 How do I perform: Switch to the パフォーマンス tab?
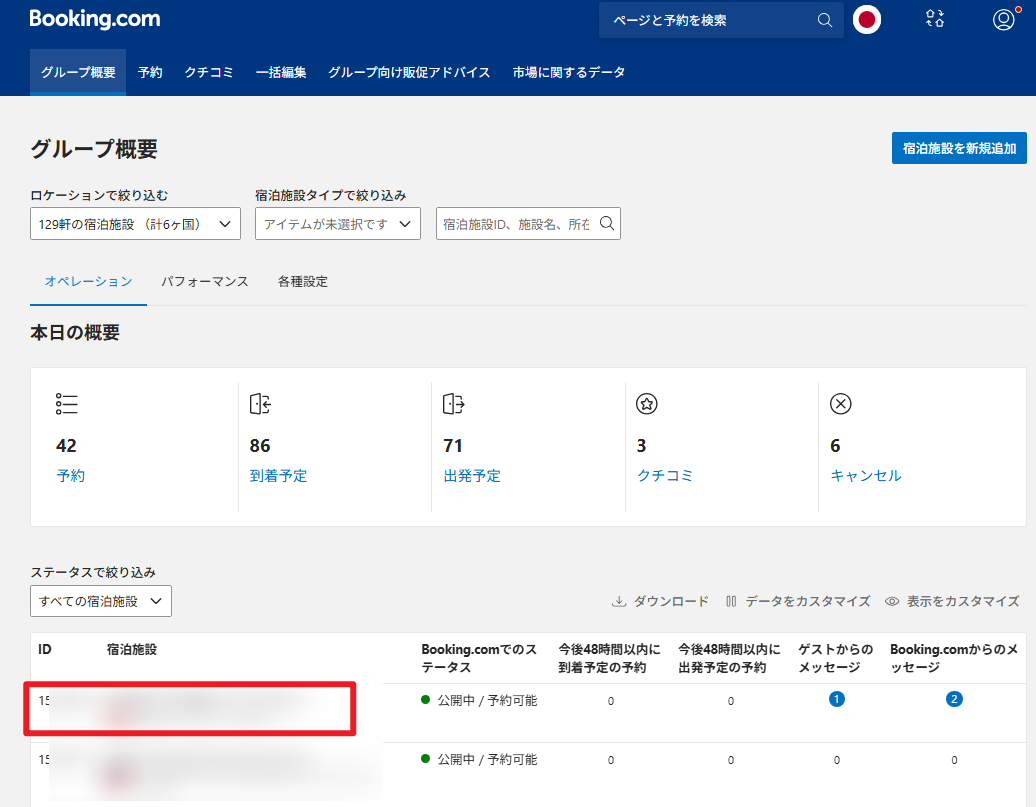[205, 282]
